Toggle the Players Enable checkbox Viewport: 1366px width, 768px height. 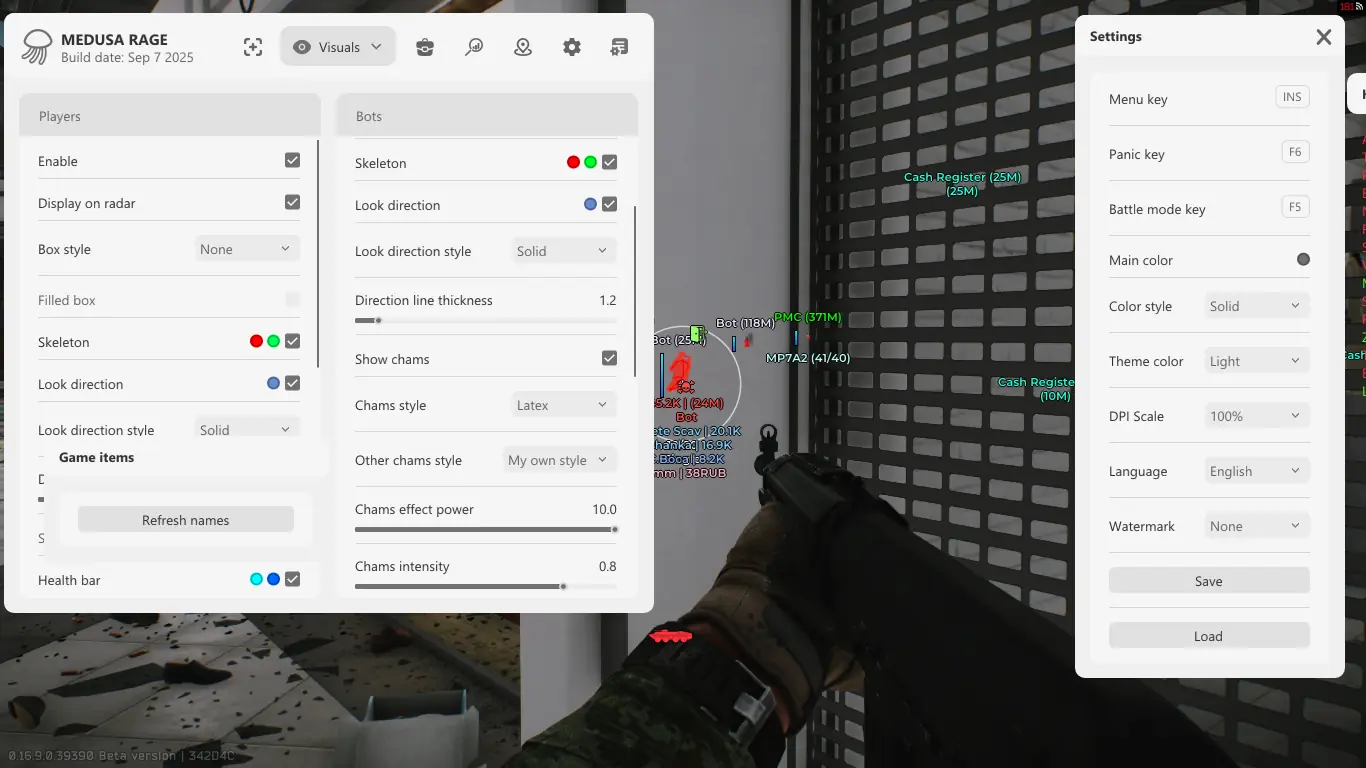click(292, 160)
